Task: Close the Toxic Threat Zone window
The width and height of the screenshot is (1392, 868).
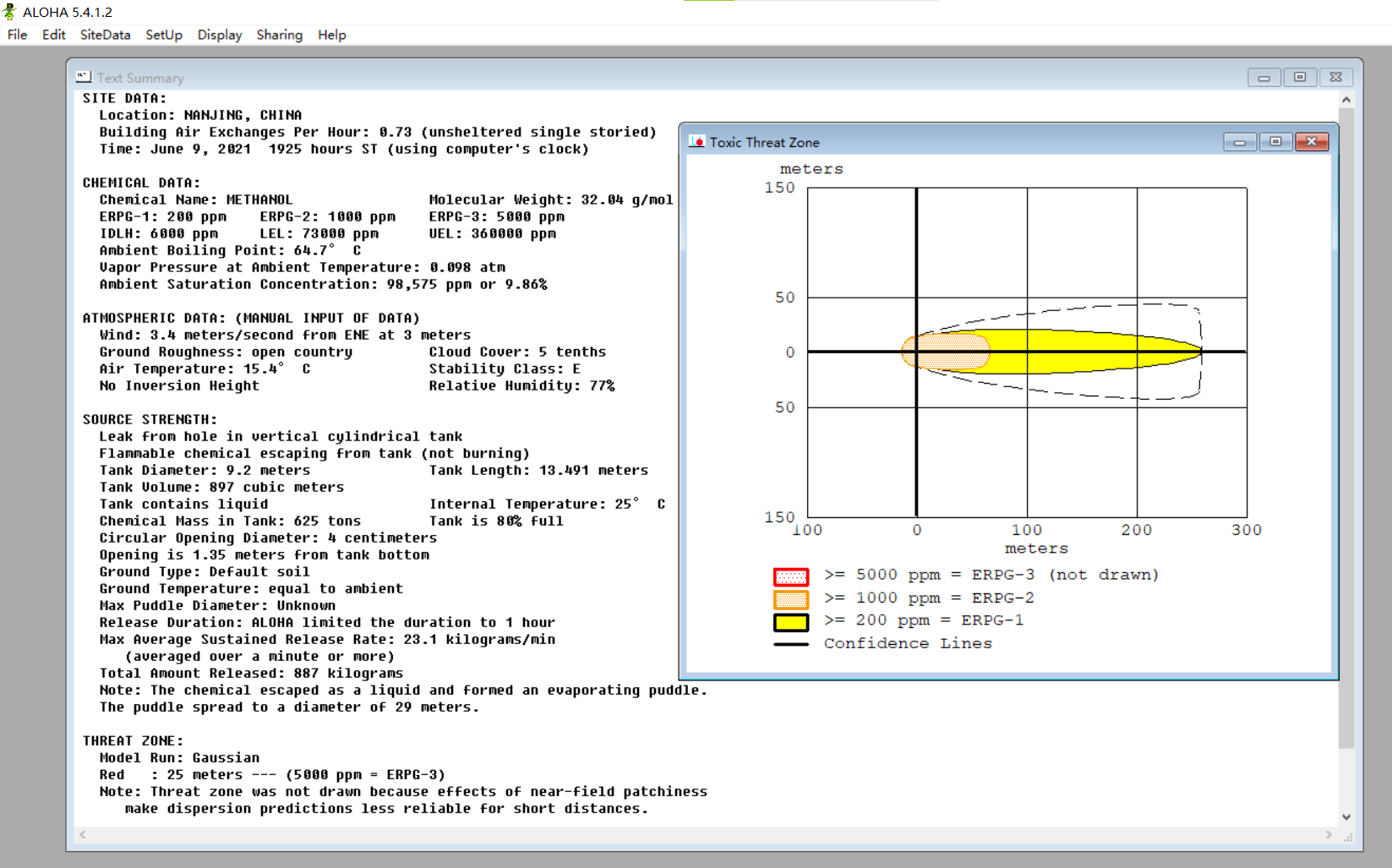Action: [1312, 142]
